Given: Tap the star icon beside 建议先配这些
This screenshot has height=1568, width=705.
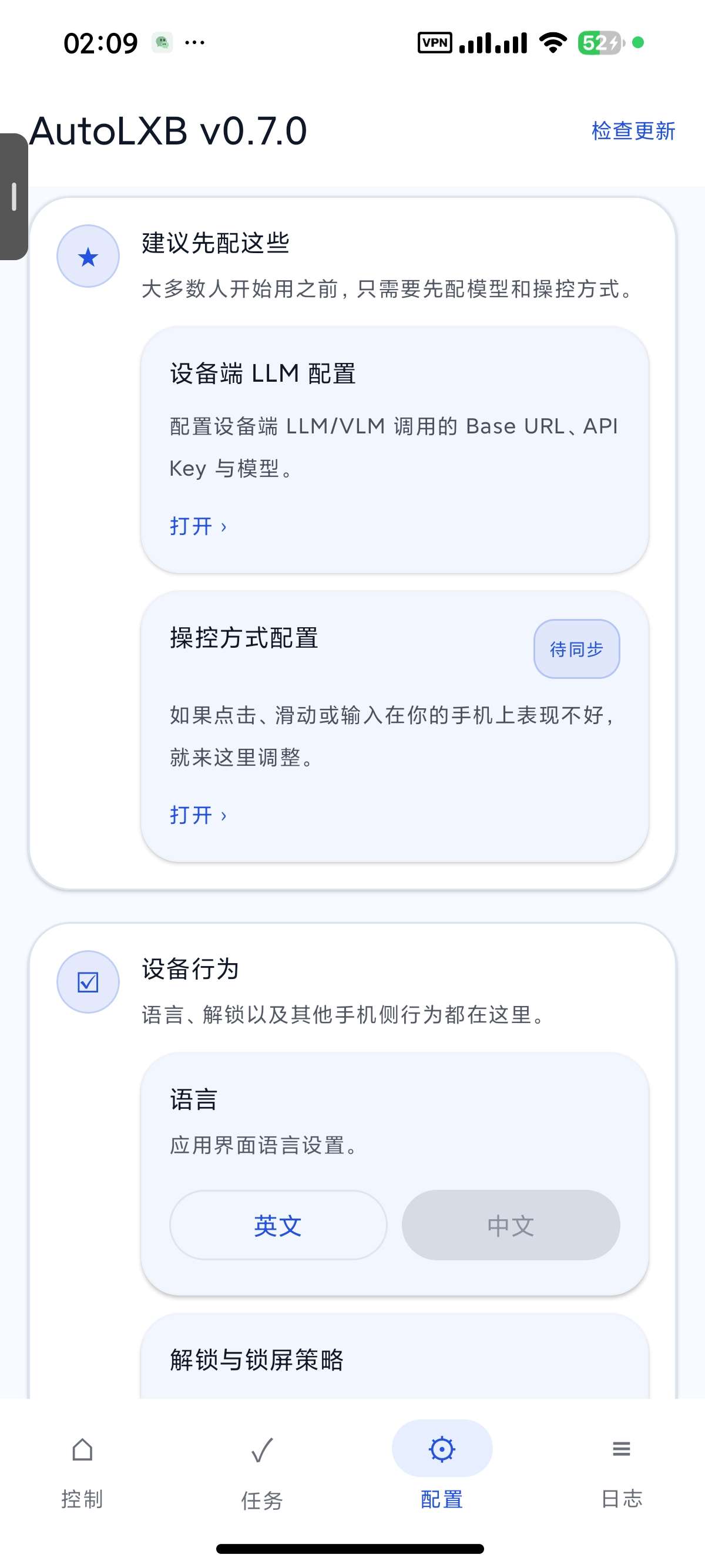Looking at the screenshot, I should [x=88, y=256].
